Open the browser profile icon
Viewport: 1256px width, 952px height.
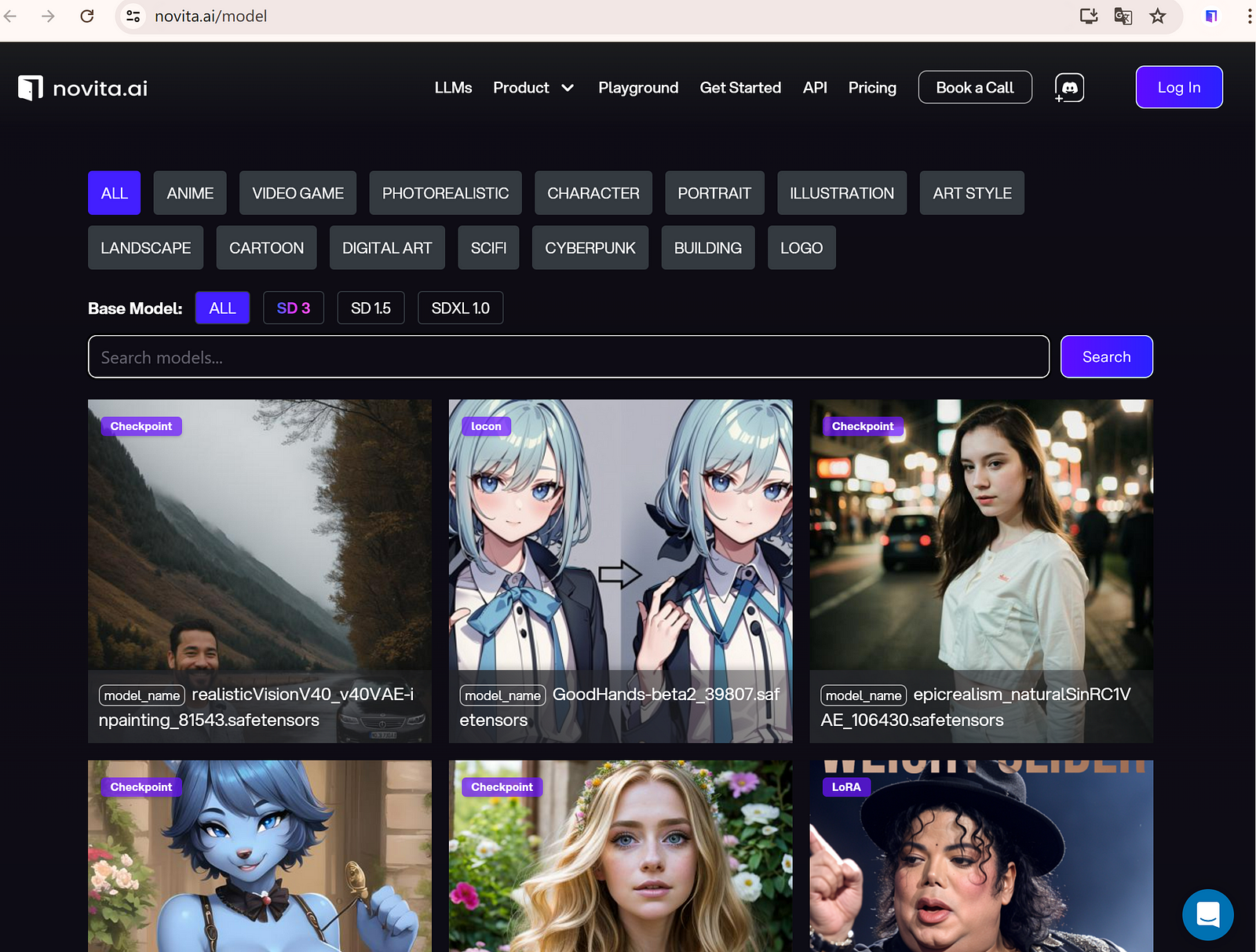[x=1211, y=16]
